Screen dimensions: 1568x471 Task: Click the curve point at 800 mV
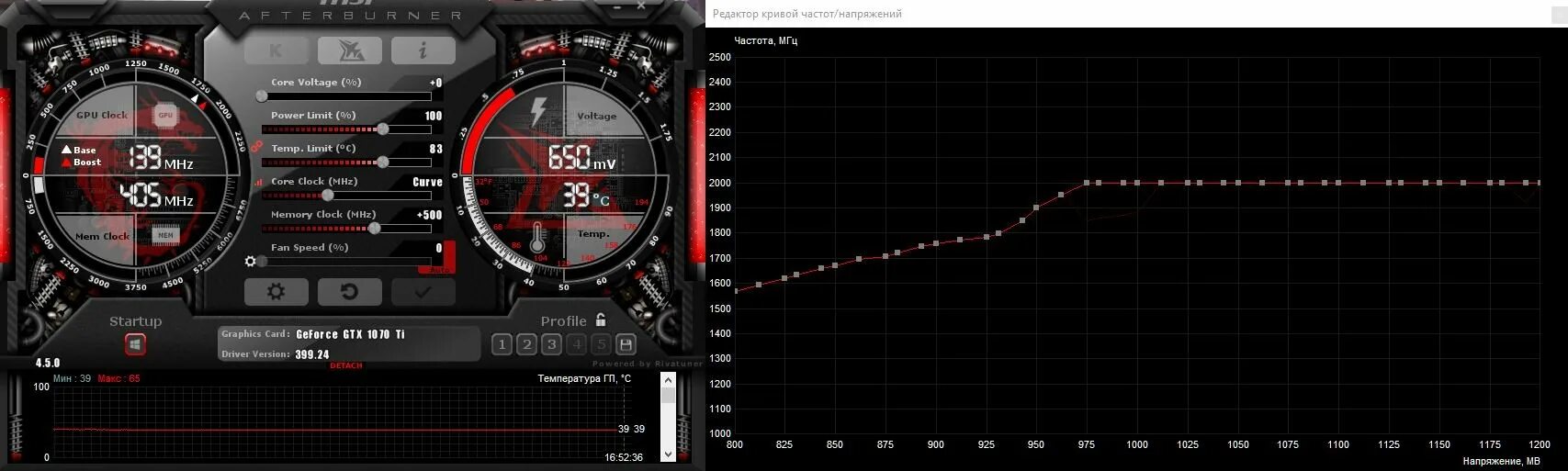(735, 291)
